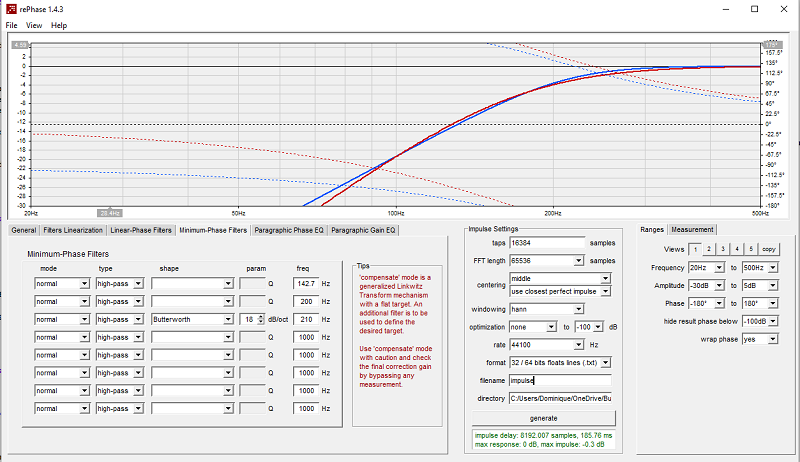Click the directory path field
Image resolution: width=800 pixels, height=462 pixels.
pos(560,398)
